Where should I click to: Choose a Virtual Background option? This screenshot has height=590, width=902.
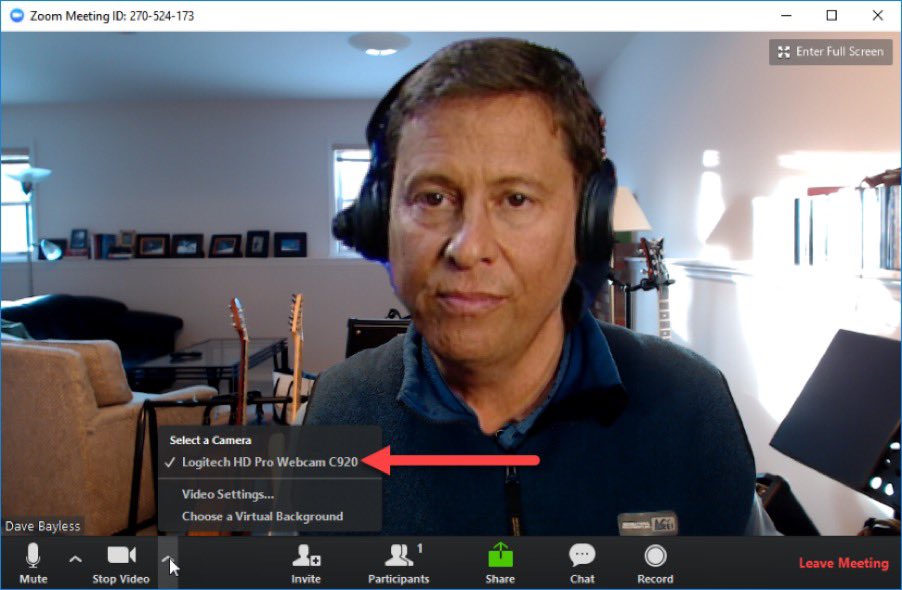tap(262, 516)
